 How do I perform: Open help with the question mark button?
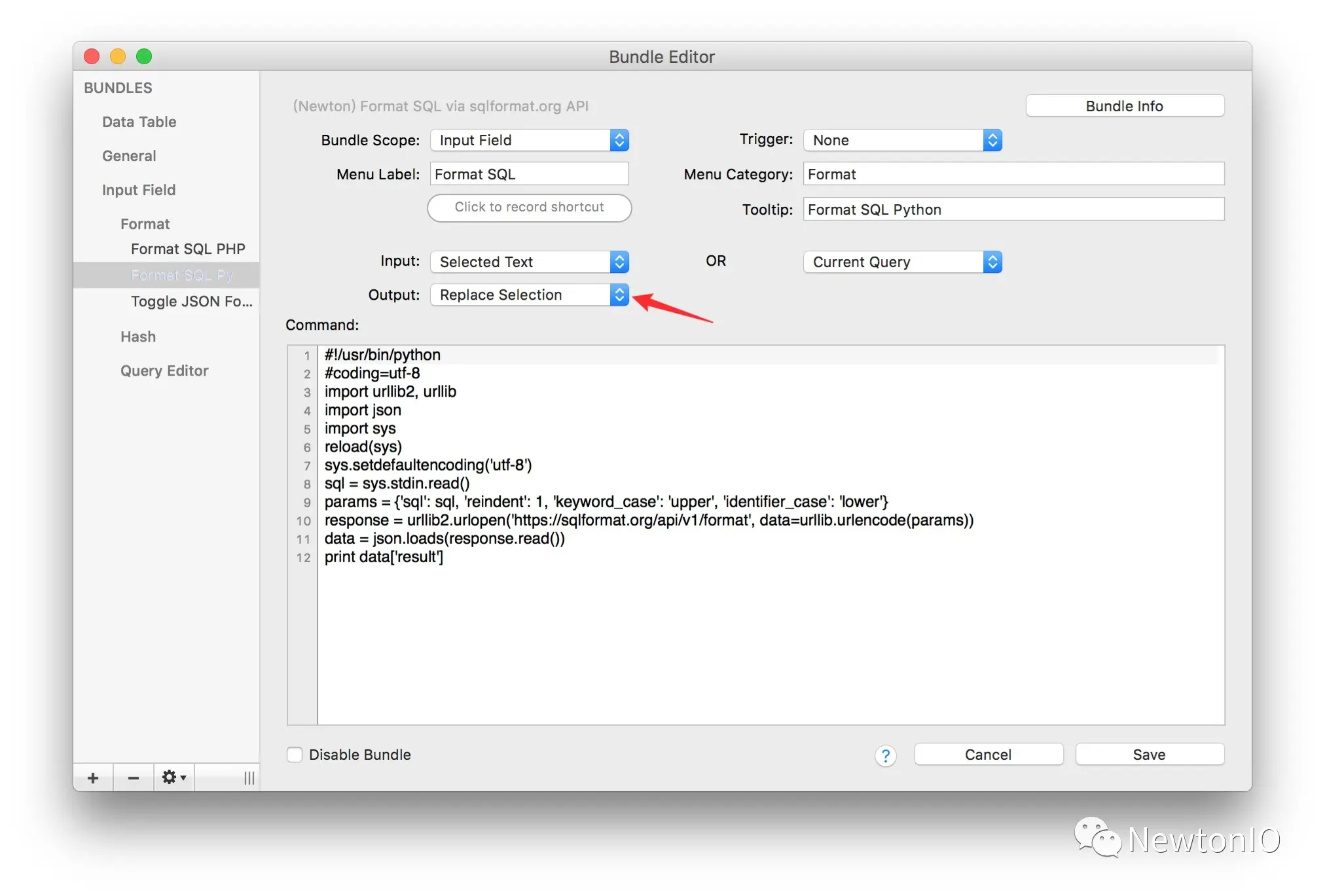[885, 756]
